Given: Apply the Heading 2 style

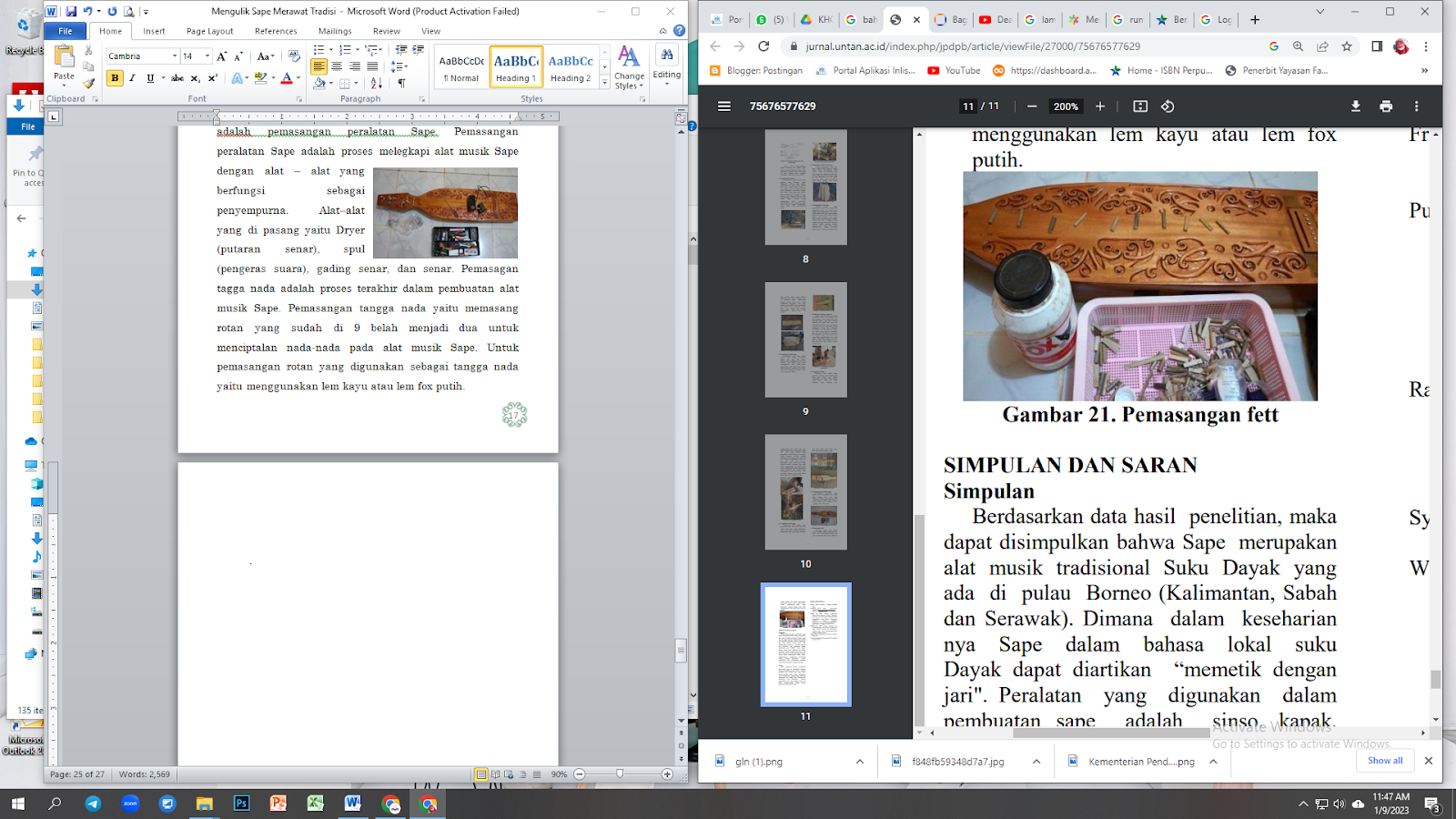Looking at the screenshot, I should 571,67.
